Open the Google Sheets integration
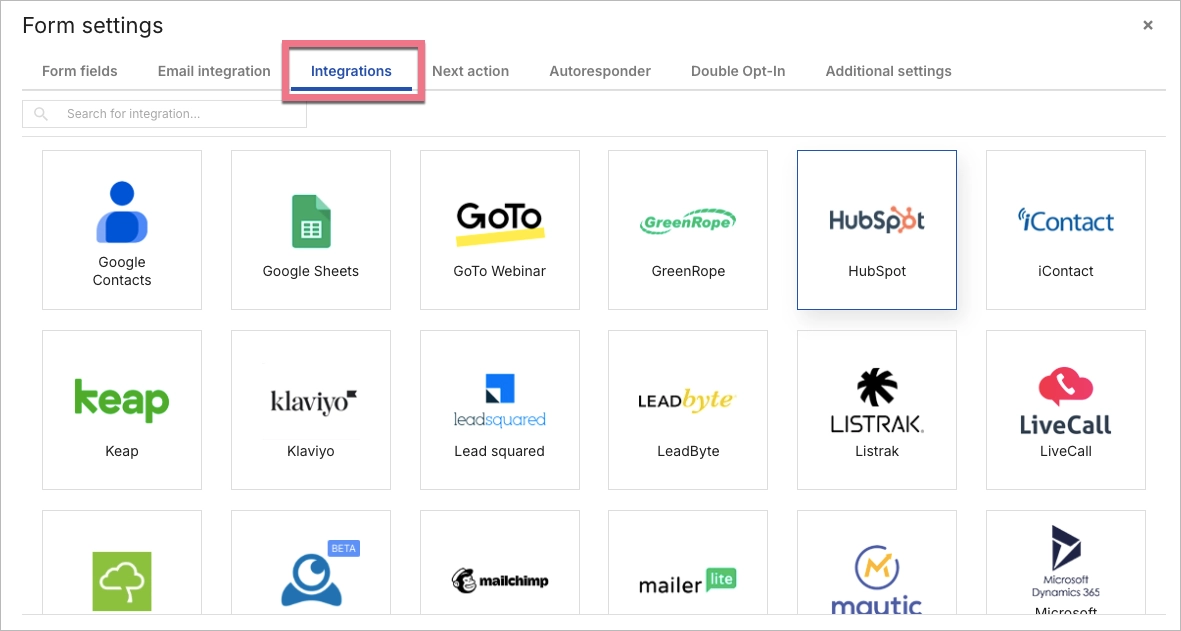The image size is (1181, 631). click(x=310, y=229)
